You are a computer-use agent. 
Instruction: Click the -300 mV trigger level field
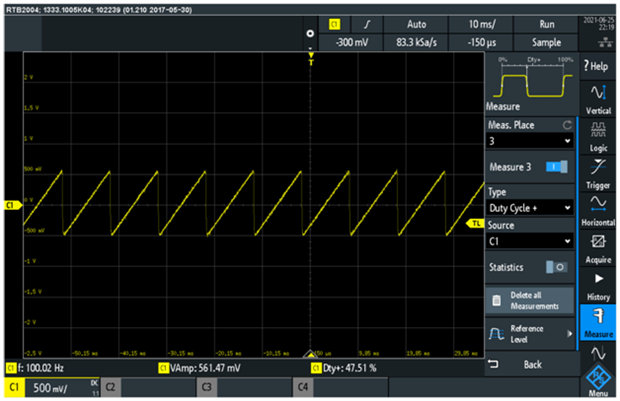point(351,42)
